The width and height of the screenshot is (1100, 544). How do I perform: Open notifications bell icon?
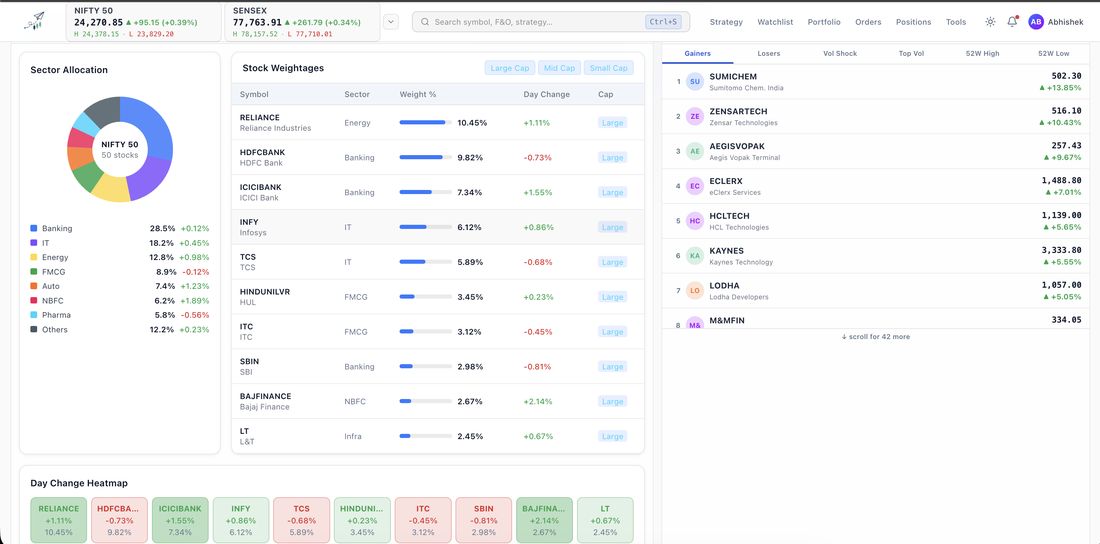[1012, 22]
